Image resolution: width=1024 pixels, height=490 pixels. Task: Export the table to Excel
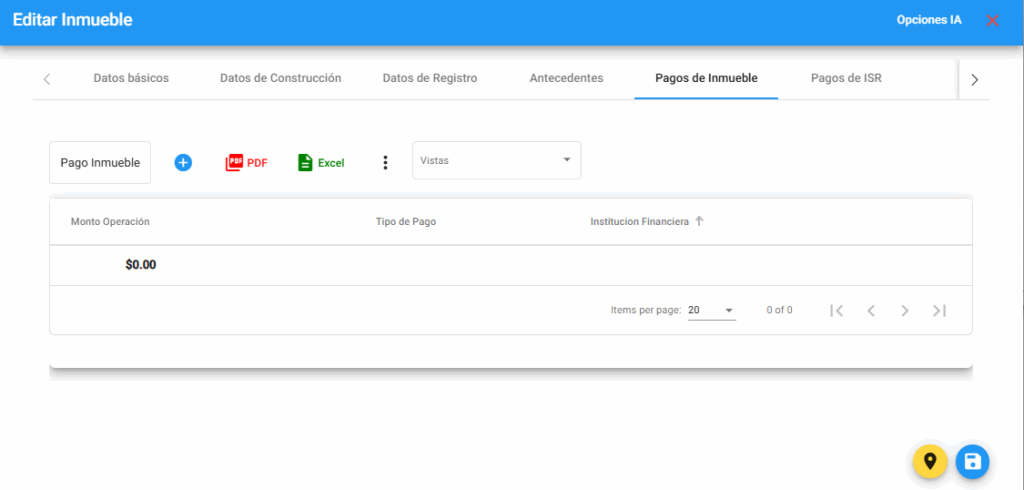[321, 162]
